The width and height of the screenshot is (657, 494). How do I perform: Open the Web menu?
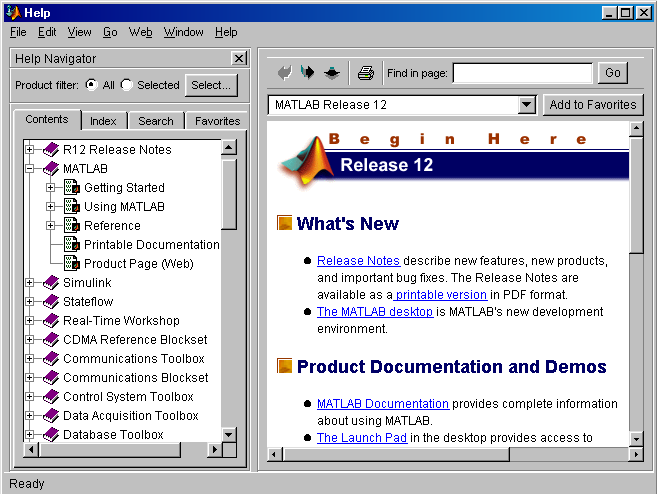[140, 32]
